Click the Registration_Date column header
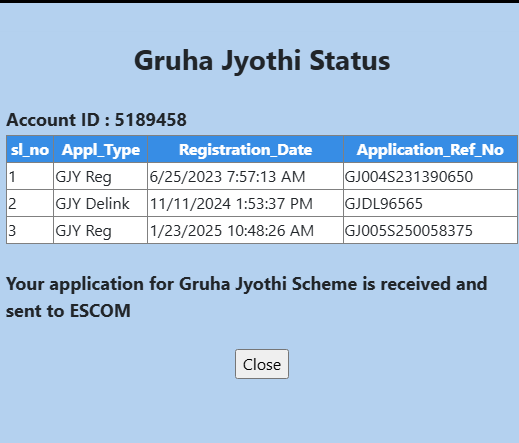This screenshot has width=519, height=443. (x=245, y=149)
